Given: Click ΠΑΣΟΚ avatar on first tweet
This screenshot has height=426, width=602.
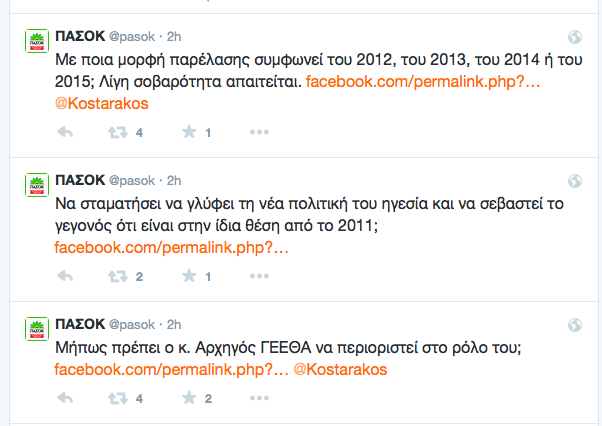Looking at the screenshot, I should point(37,41).
